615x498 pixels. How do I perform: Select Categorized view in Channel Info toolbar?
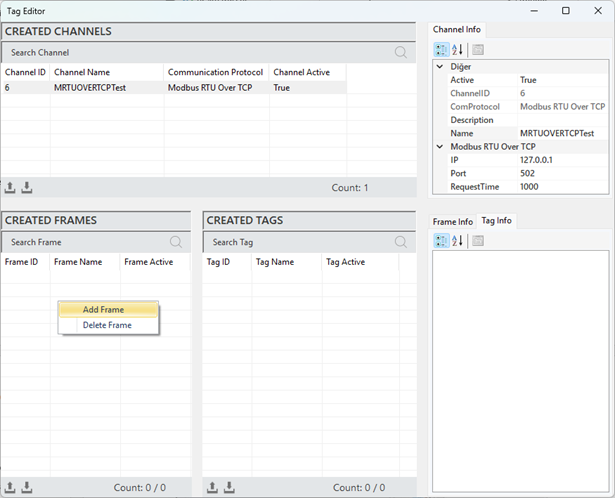point(441,50)
